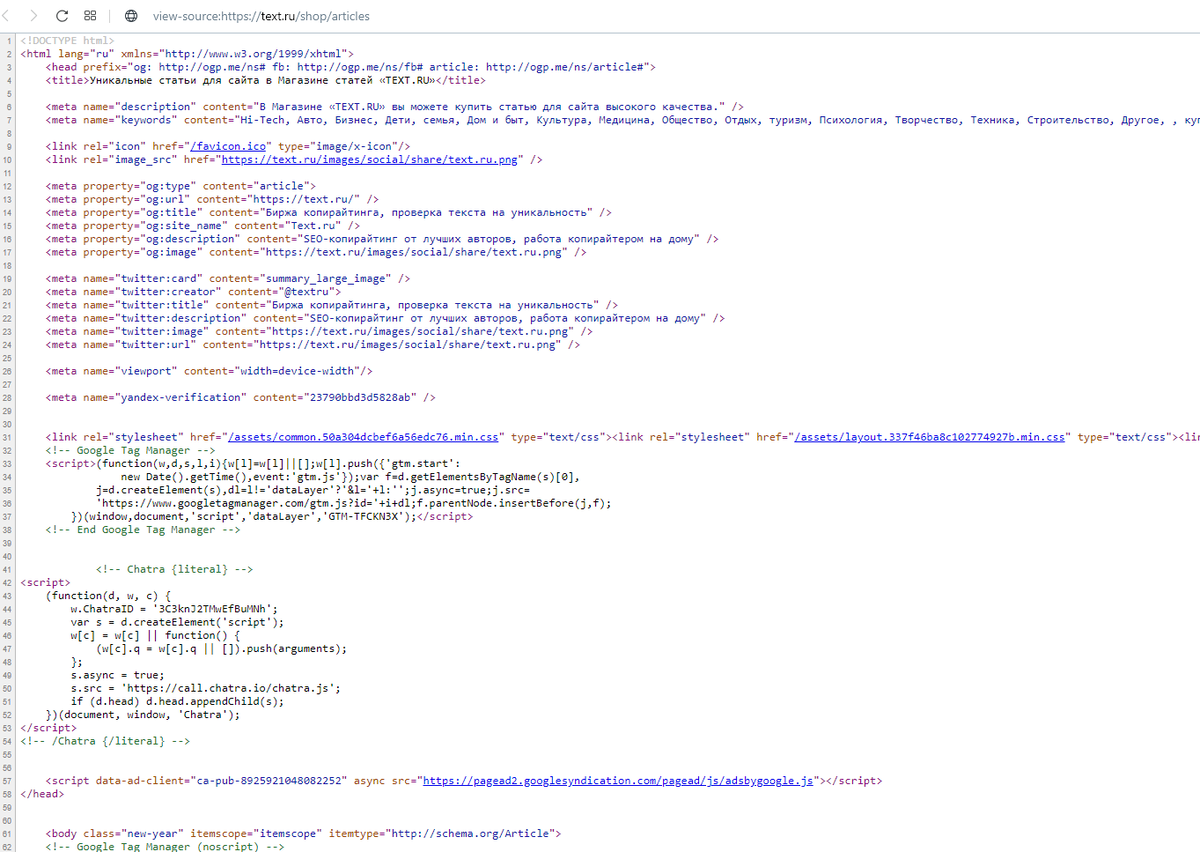Click the title tag text line
Image resolution: width=1200 pixels, height=852 pixels.
(x=266, y=80)
